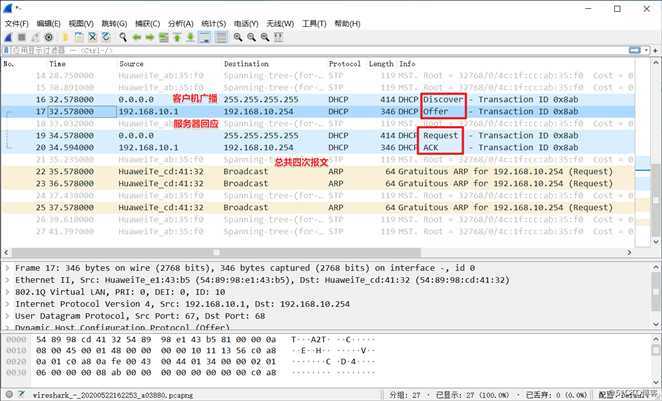Restart the current capture

[35, 38]
